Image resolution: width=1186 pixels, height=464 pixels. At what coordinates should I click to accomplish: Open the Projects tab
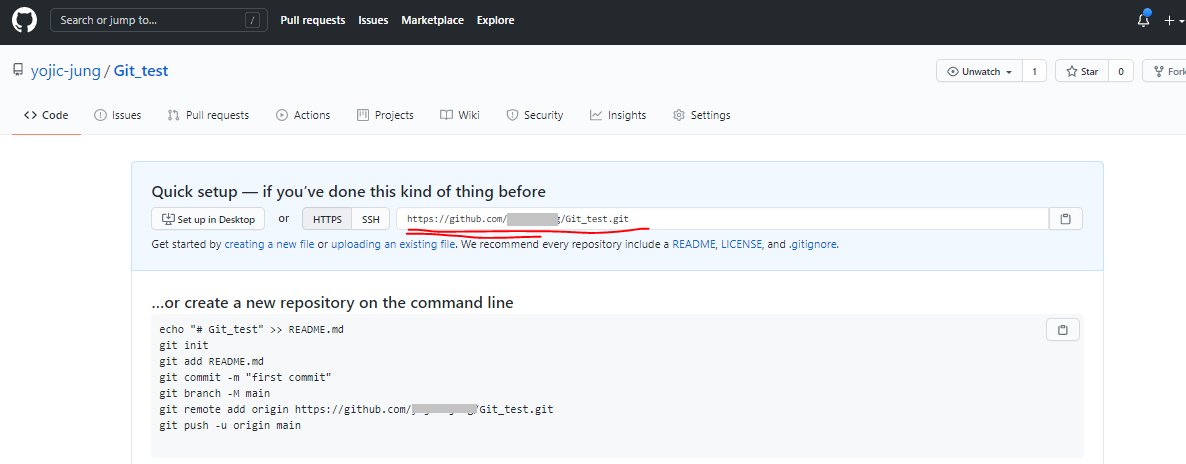(385, 115)
